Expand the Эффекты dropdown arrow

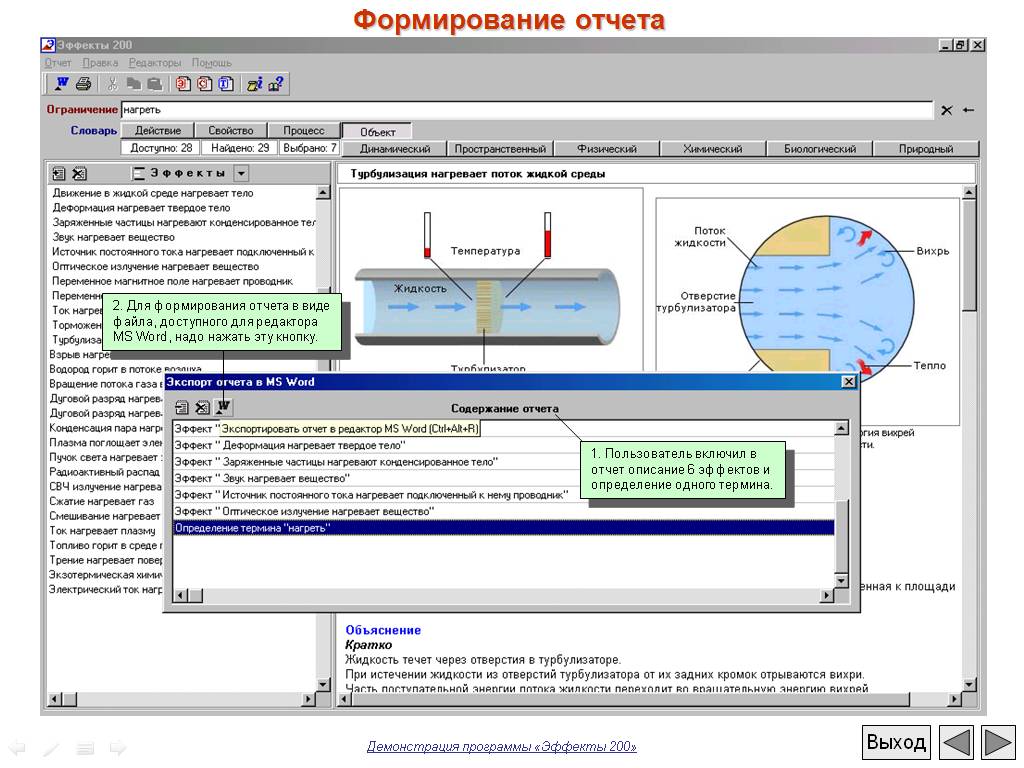[x=242, y=174]
